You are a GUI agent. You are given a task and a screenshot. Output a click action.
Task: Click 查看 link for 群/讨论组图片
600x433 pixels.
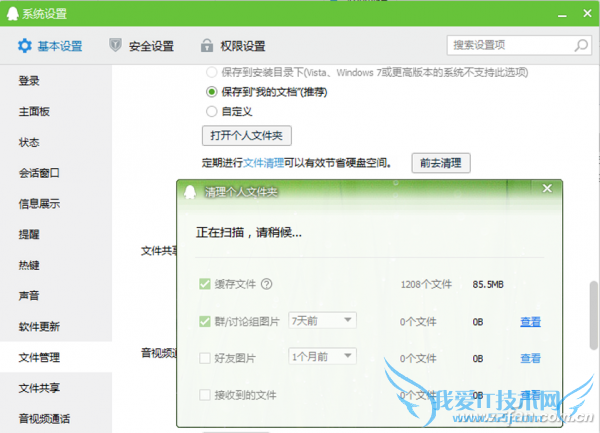(530, 322)
